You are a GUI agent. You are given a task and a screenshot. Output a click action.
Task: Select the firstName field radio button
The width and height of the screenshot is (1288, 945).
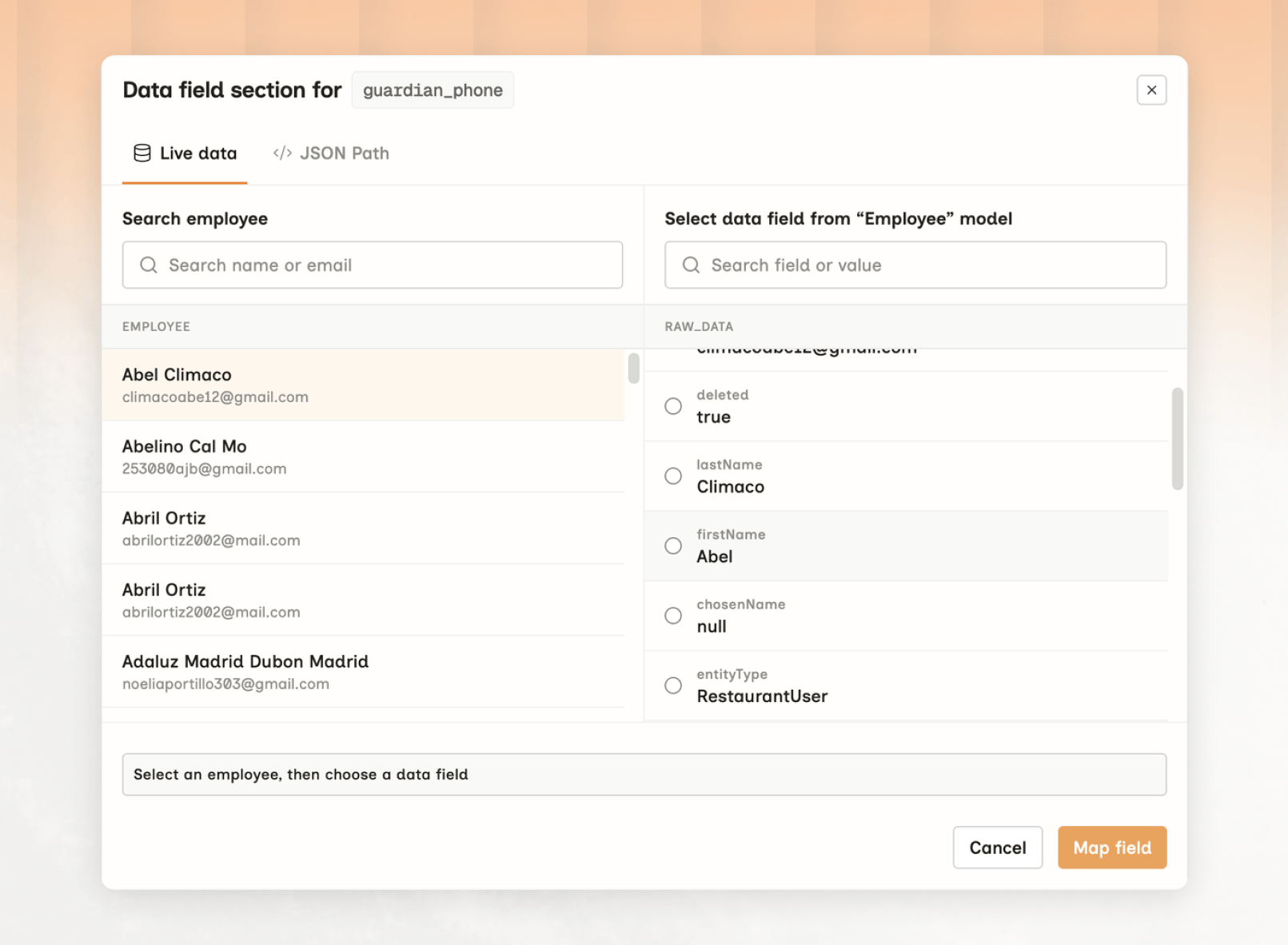click(x=673, y=546)
